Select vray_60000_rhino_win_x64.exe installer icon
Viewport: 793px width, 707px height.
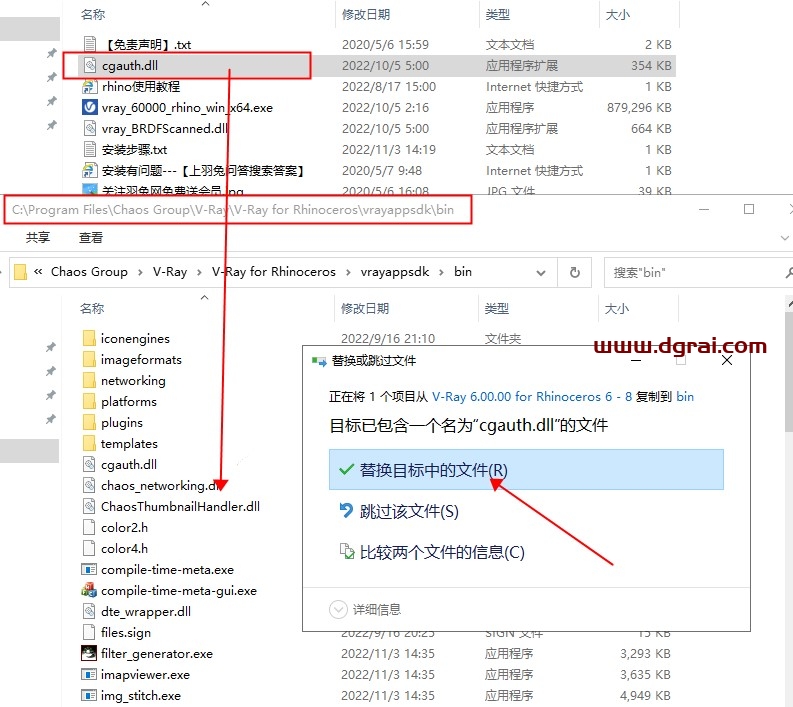coord(90,108)
